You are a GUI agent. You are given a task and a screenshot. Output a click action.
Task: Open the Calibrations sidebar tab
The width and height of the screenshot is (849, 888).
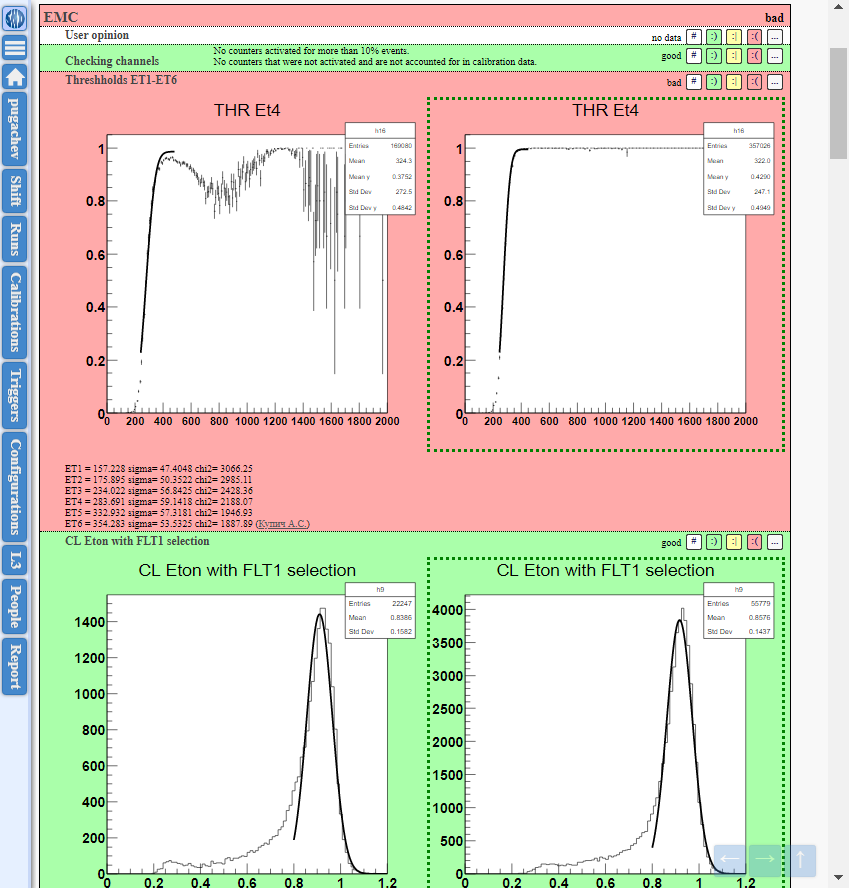point(15,311)
